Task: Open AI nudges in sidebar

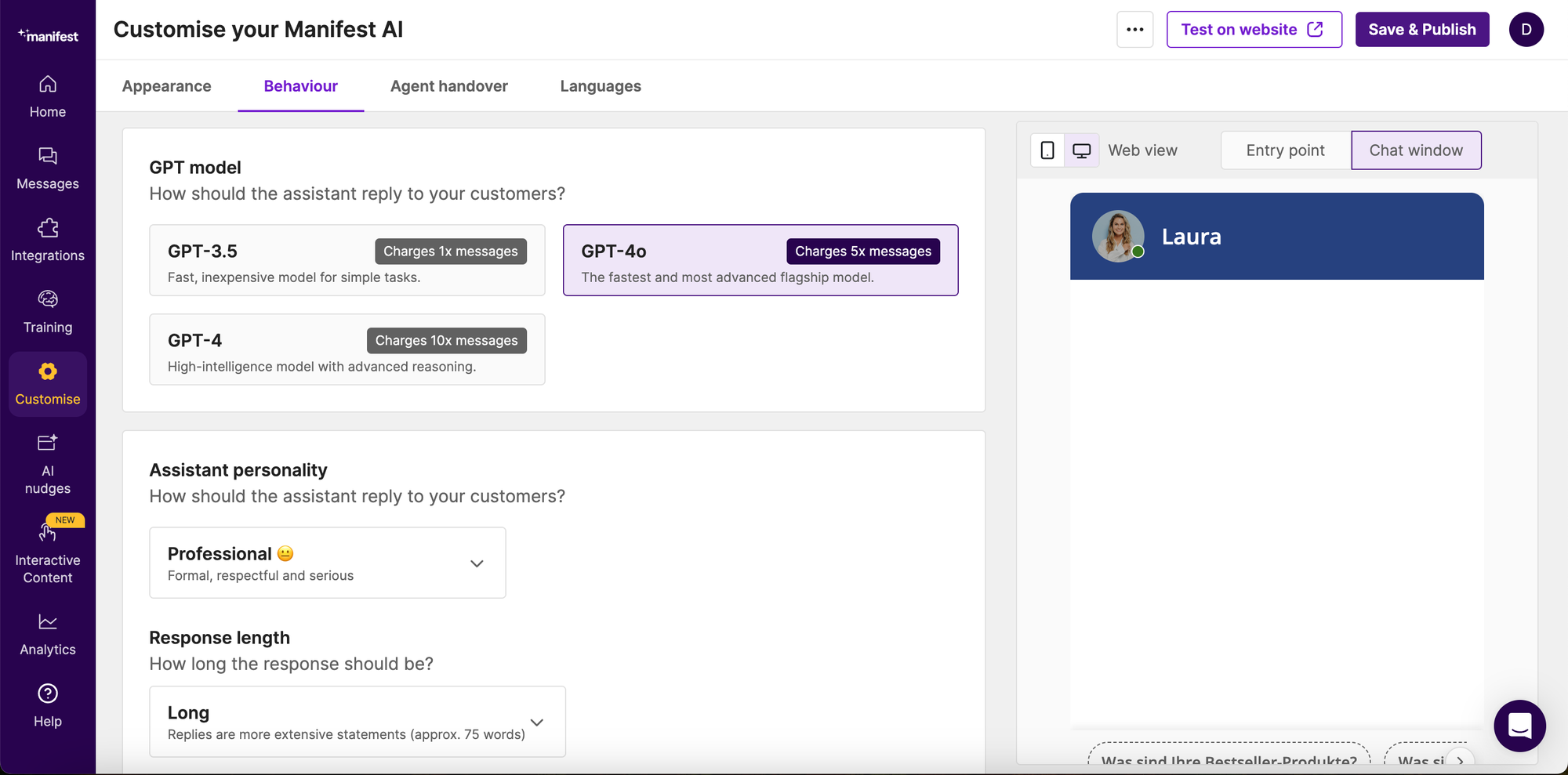Action: click(x=48, y=464)
